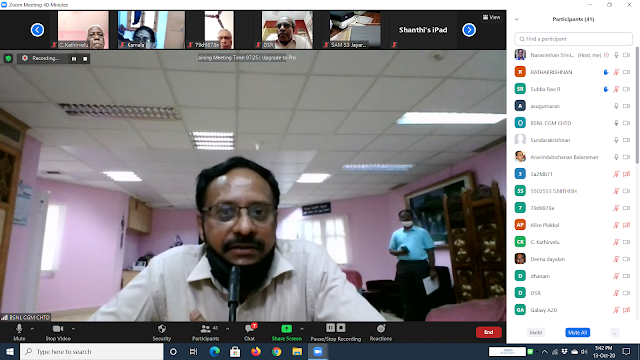Pause recording in bottom toolbar
The height and width of the screenshot is (360, 640).
(331, 328)
